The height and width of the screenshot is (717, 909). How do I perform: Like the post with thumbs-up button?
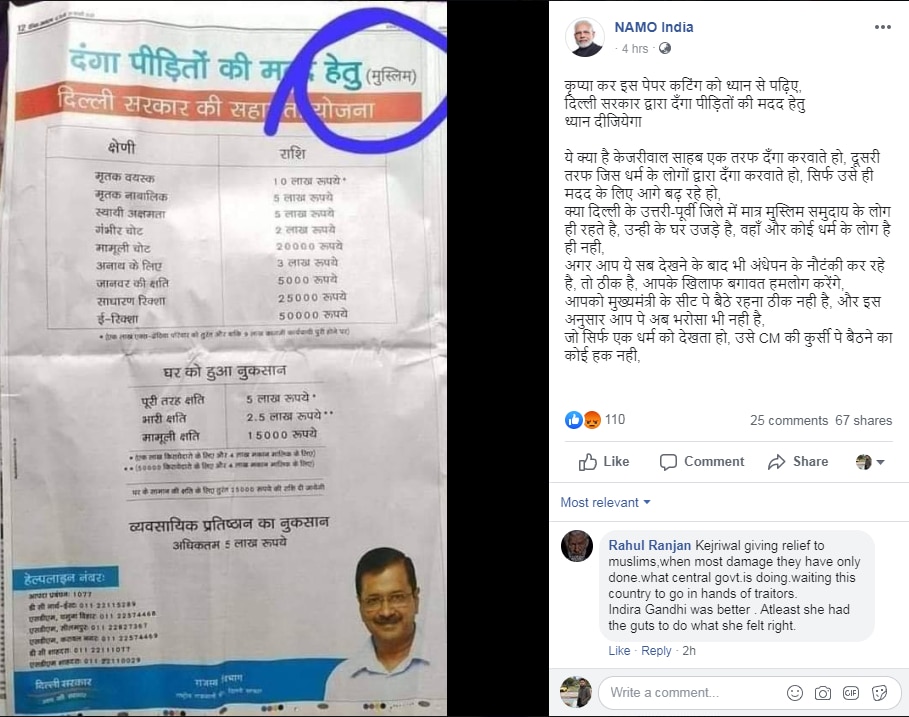pos(603,462)
